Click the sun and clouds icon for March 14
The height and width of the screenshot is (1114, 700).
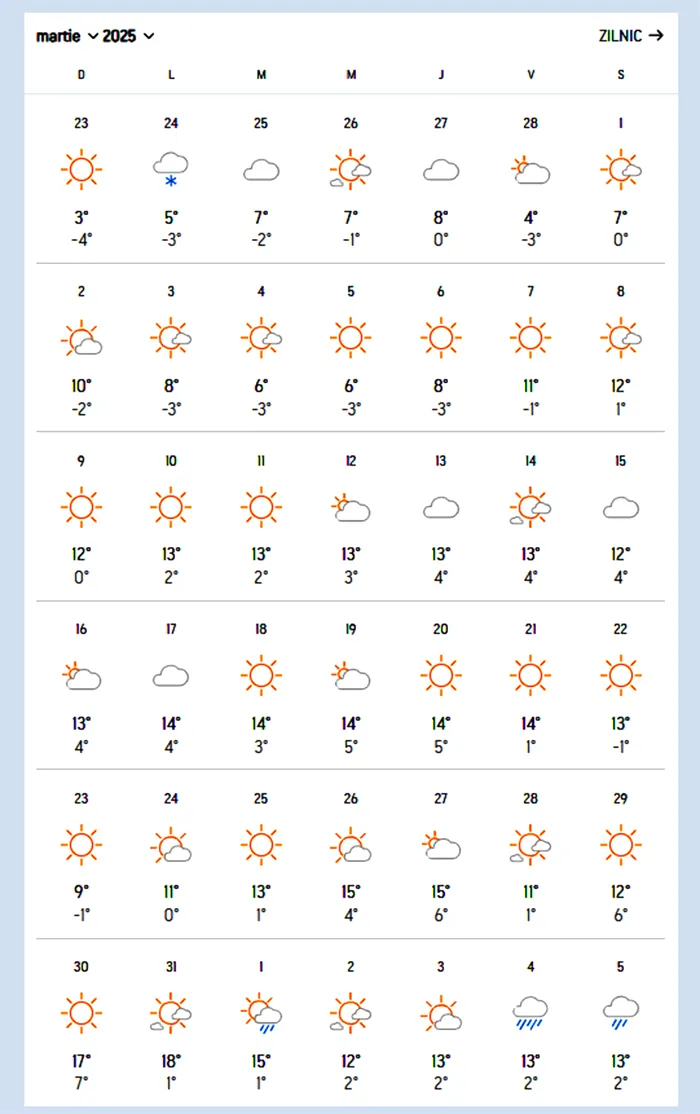pos(530,507)
